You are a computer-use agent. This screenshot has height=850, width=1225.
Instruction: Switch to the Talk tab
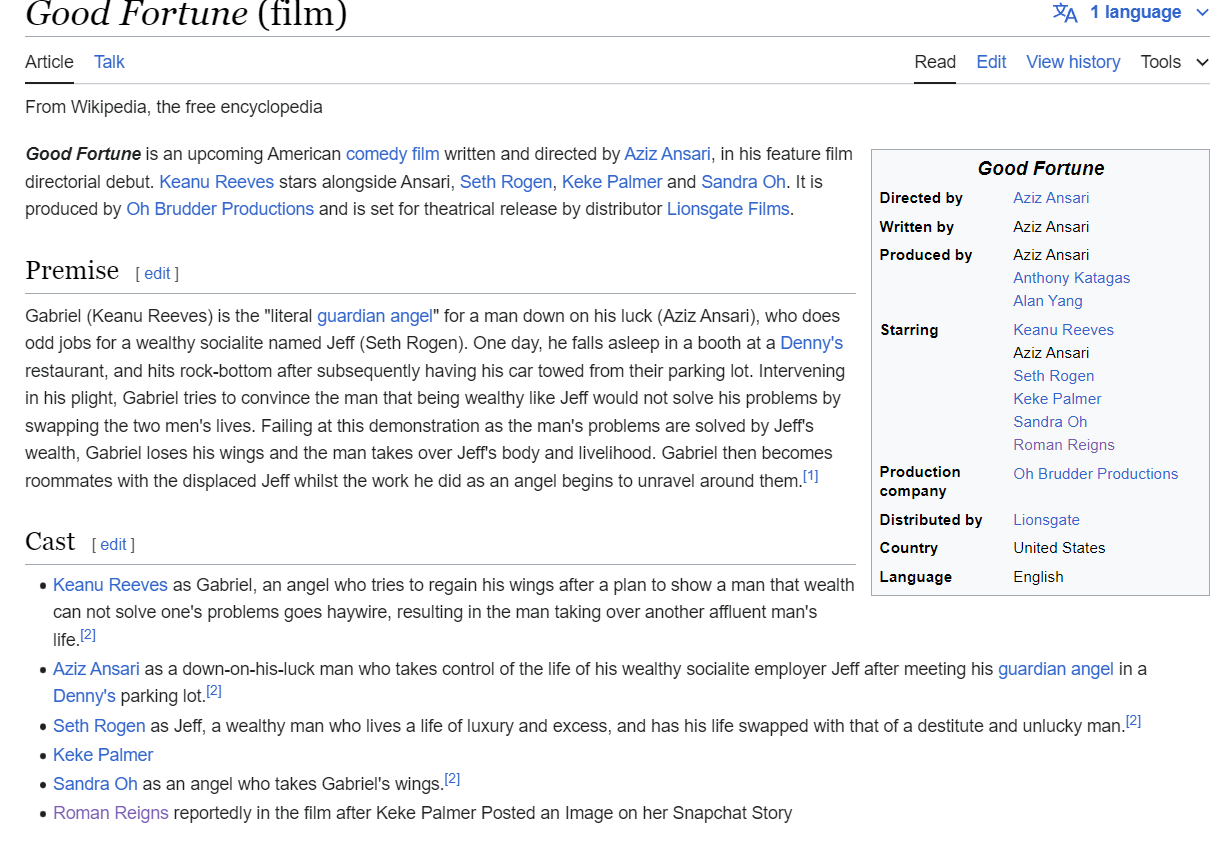coord(109,62)
